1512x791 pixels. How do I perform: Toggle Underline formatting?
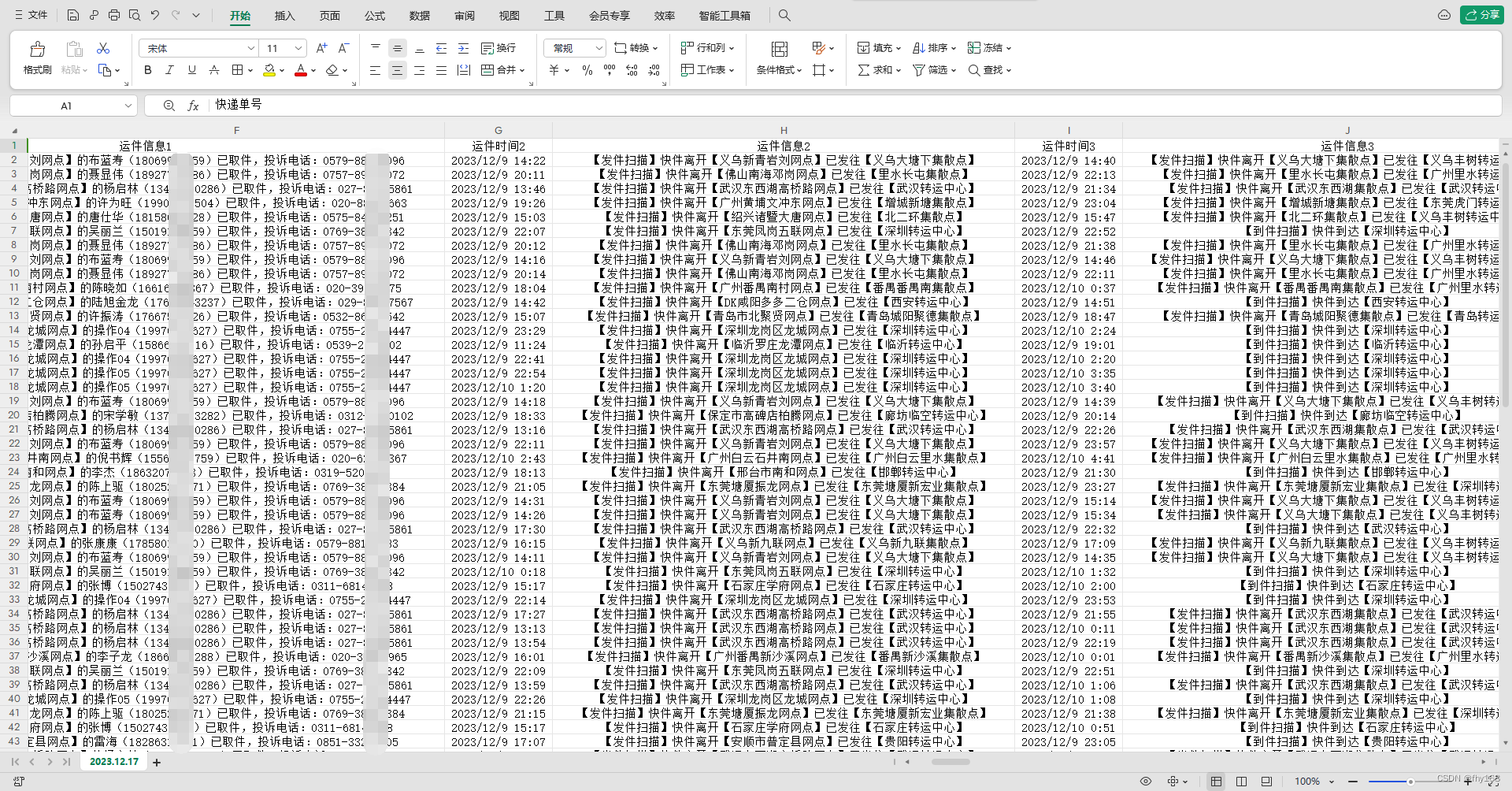[191, 70]
